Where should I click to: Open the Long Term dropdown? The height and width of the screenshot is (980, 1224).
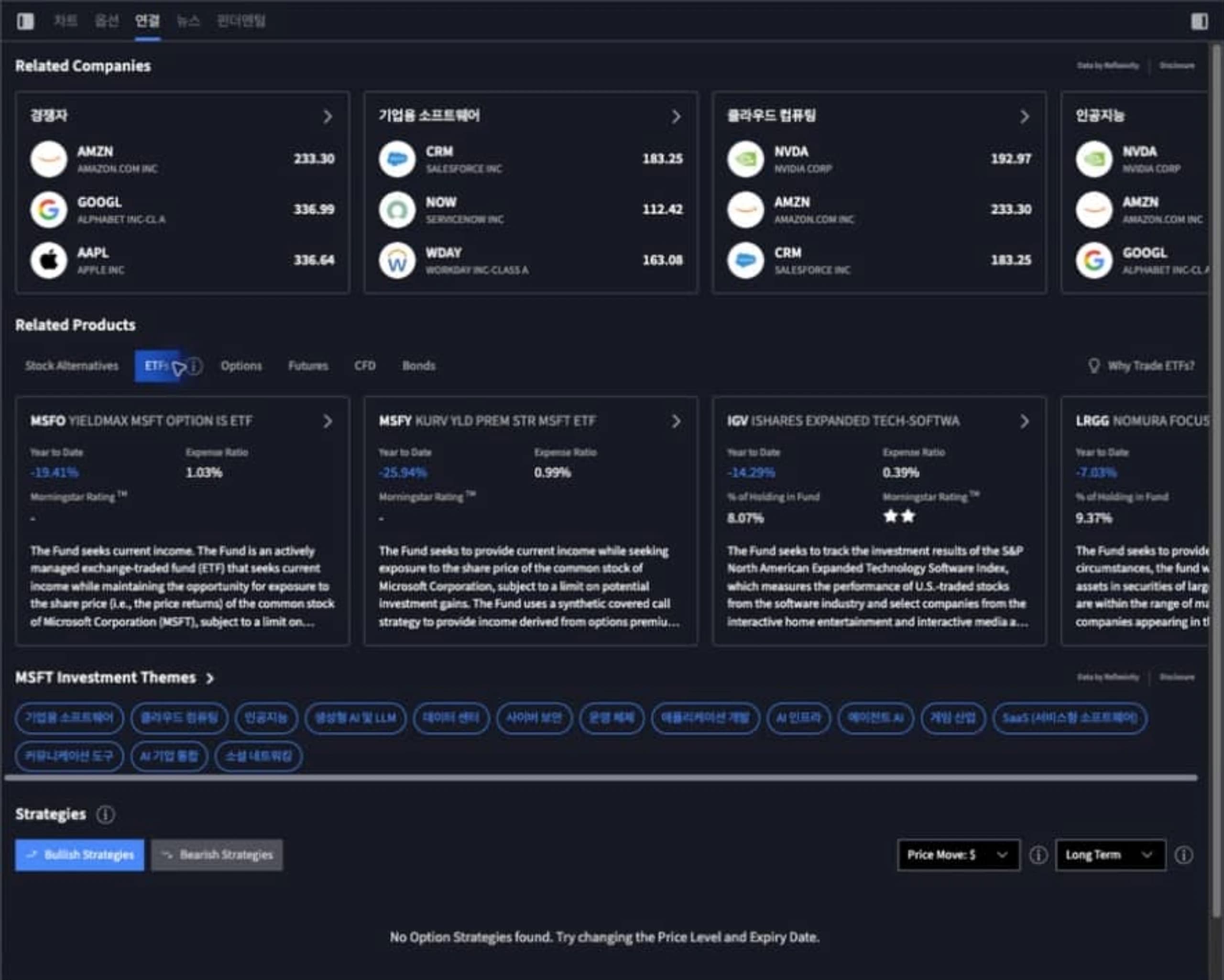pyautogui.click(x=1111, y=855)
